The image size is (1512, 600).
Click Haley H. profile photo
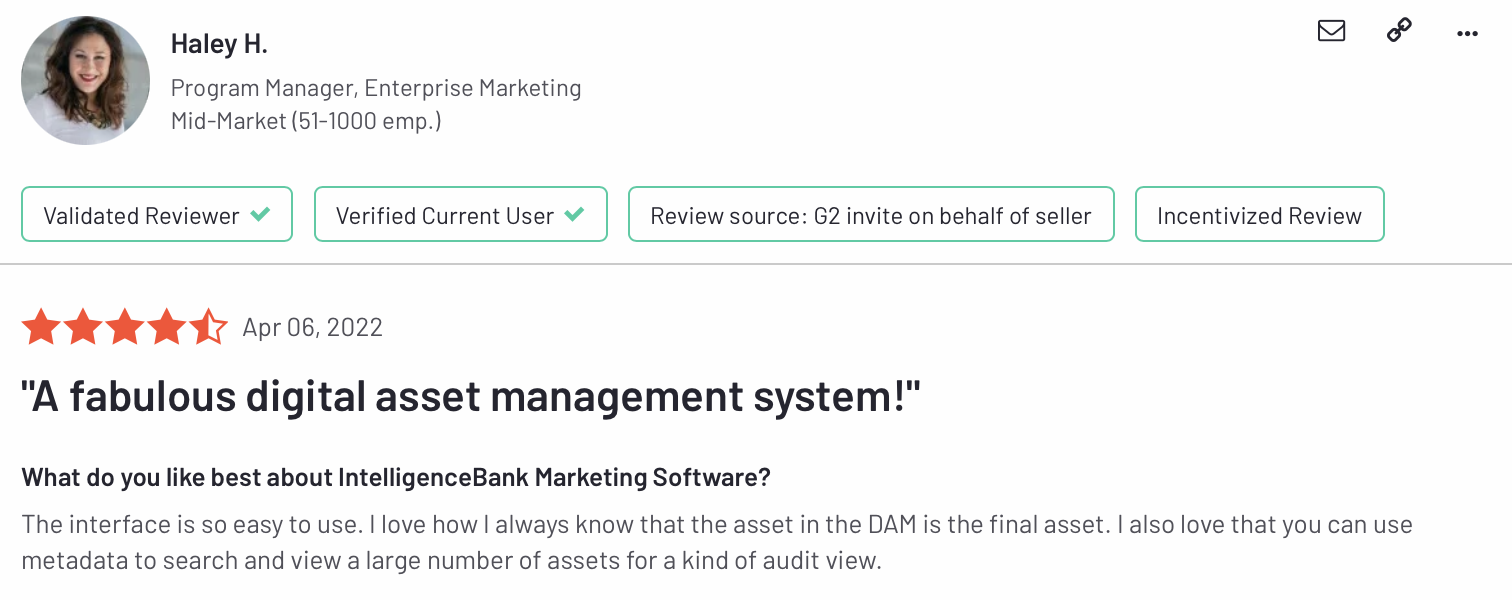click(x=85, y=80)
